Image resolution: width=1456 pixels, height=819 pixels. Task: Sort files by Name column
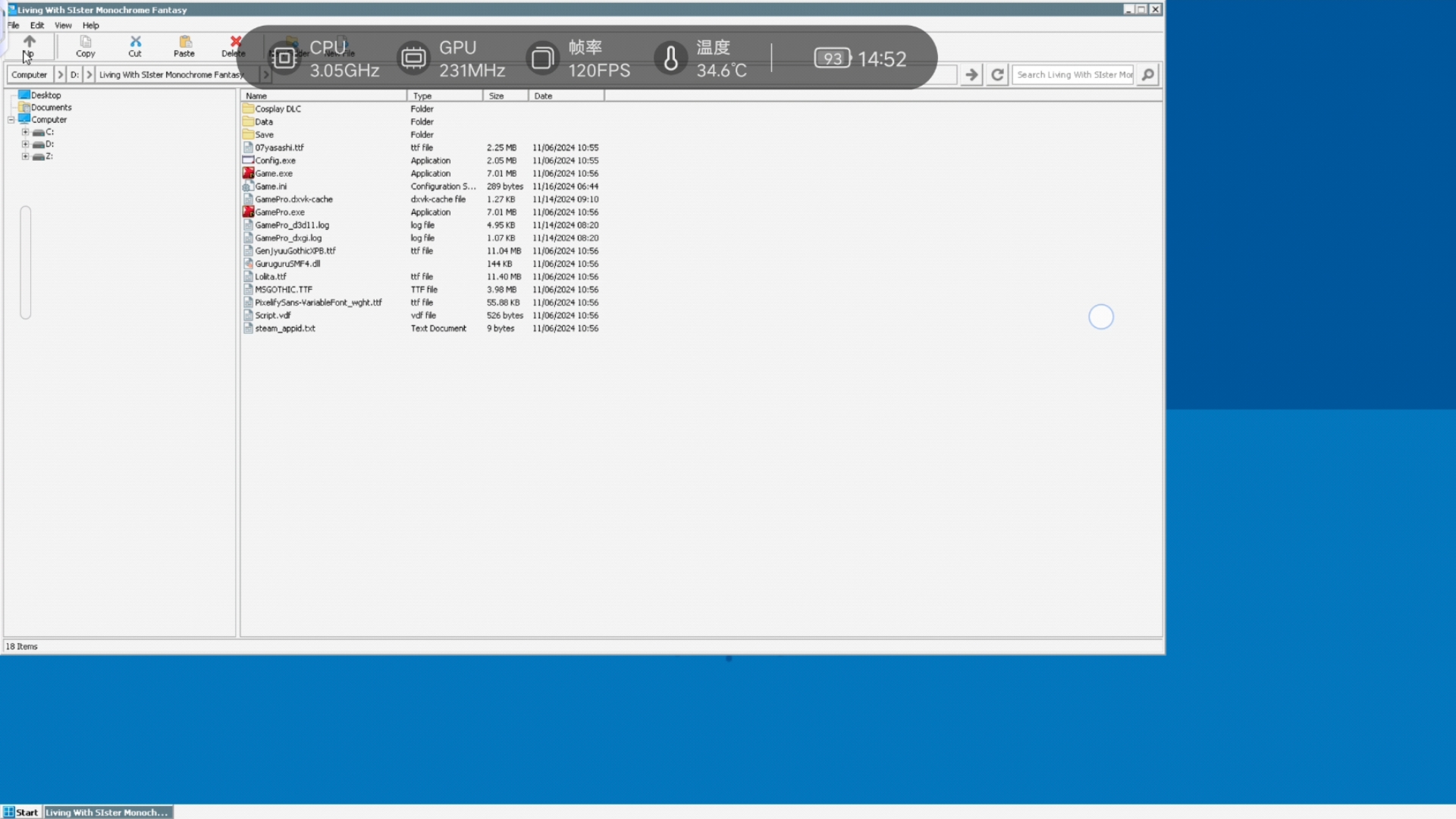pyautogui.click(x=324, y=96)
